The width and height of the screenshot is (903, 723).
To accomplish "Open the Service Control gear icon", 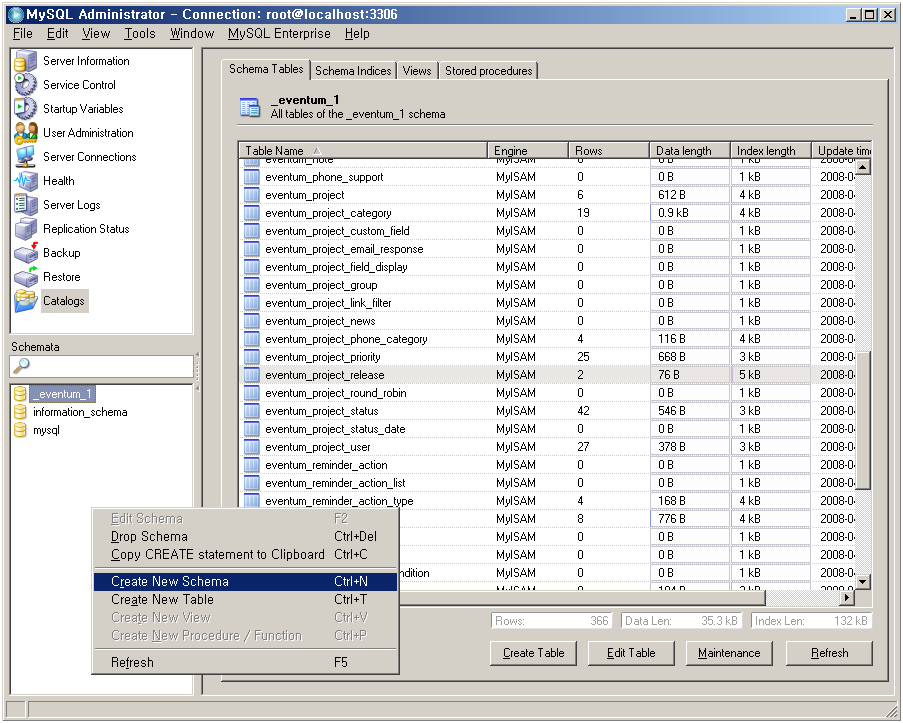I will (x=25, y=85).
